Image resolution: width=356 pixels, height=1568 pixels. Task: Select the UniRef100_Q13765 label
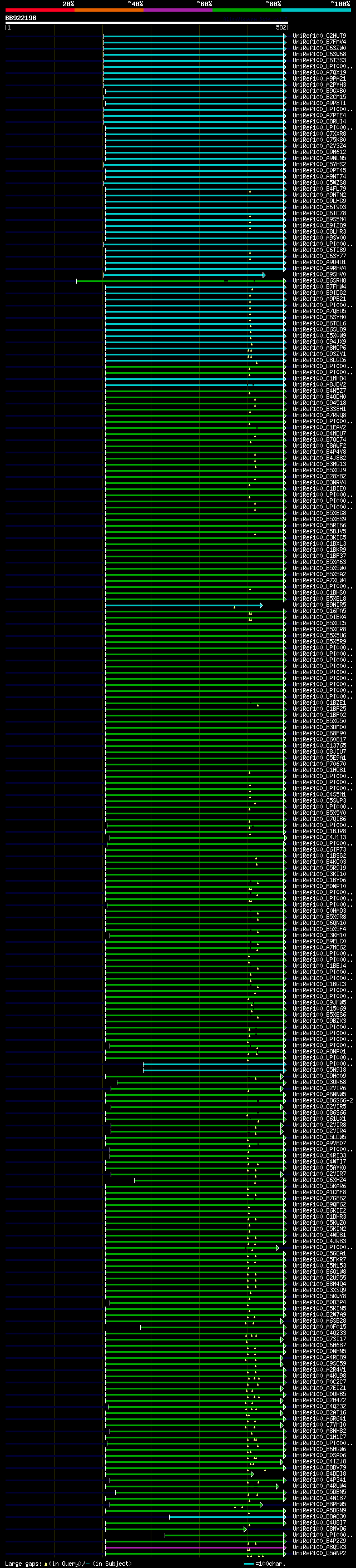(319, 745)
